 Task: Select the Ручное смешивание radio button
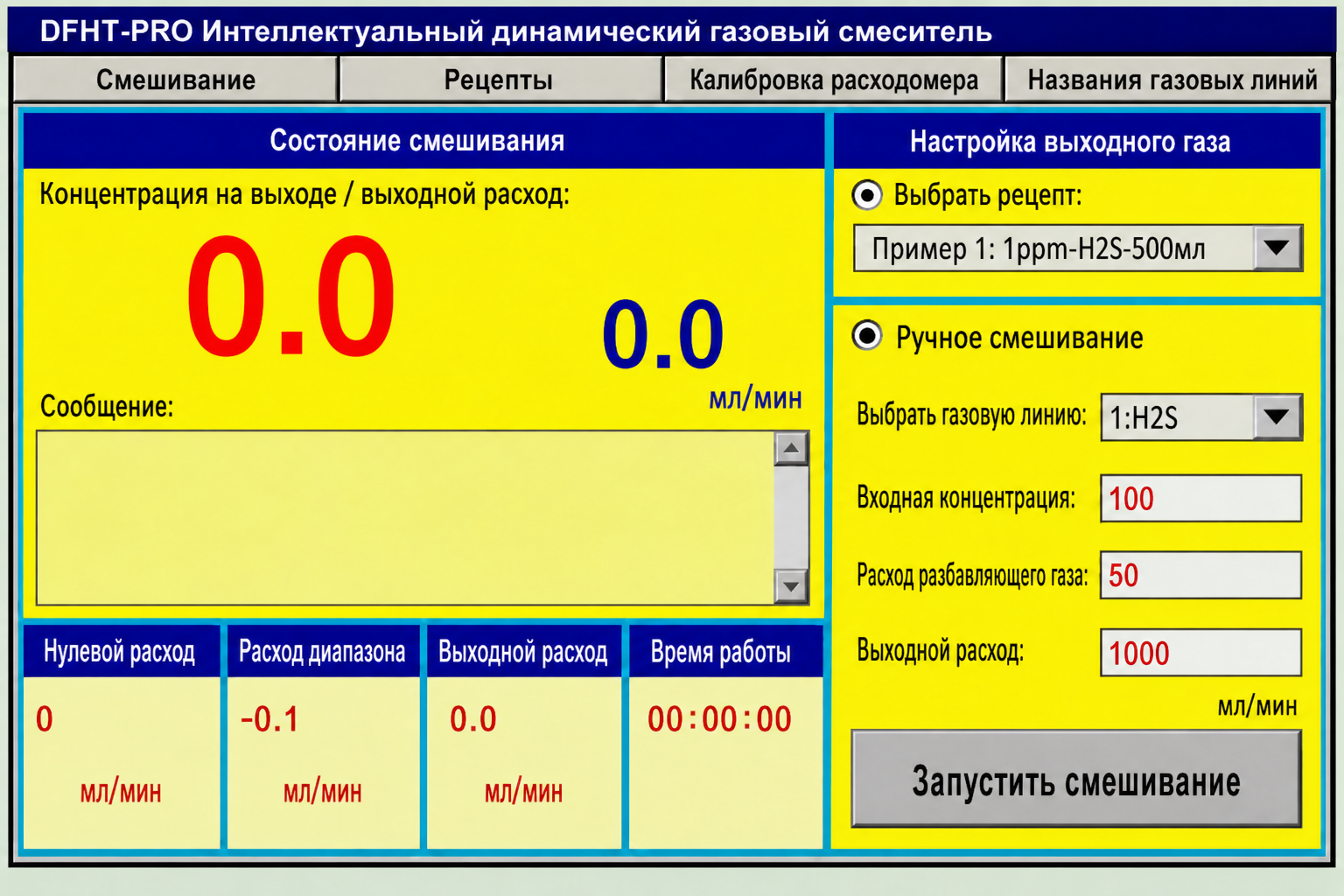click(867, 336)
